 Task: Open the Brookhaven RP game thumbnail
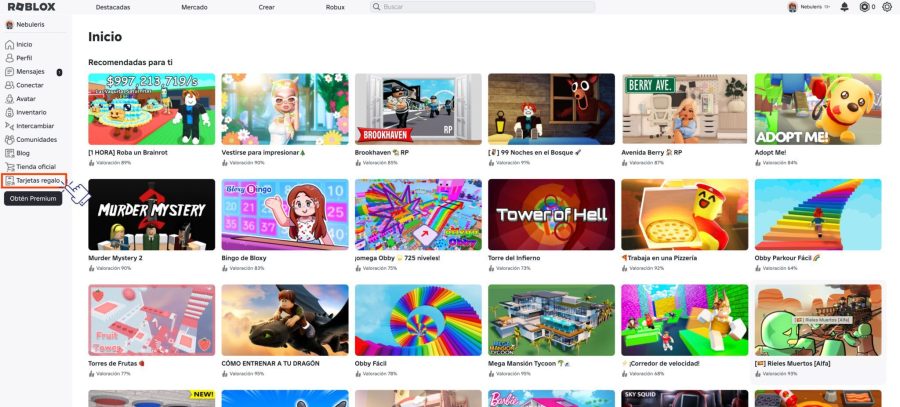[x=418, y=109]
